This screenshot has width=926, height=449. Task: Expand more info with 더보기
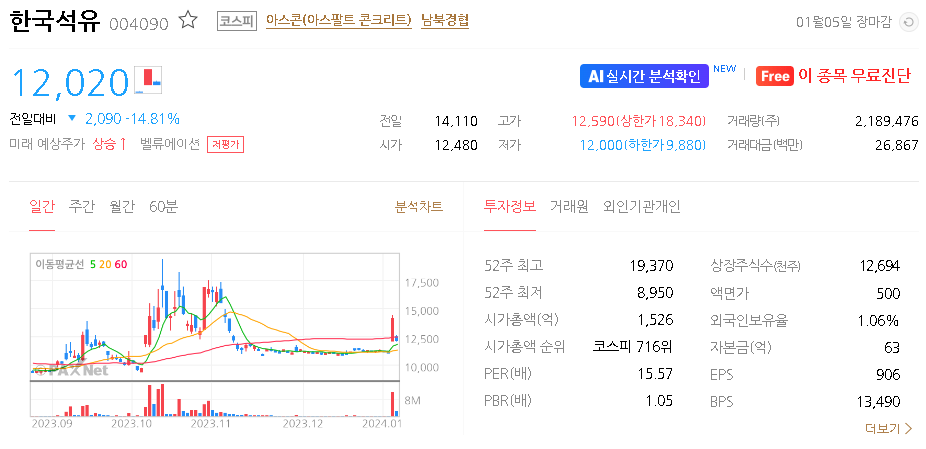(x=888, y=428)
